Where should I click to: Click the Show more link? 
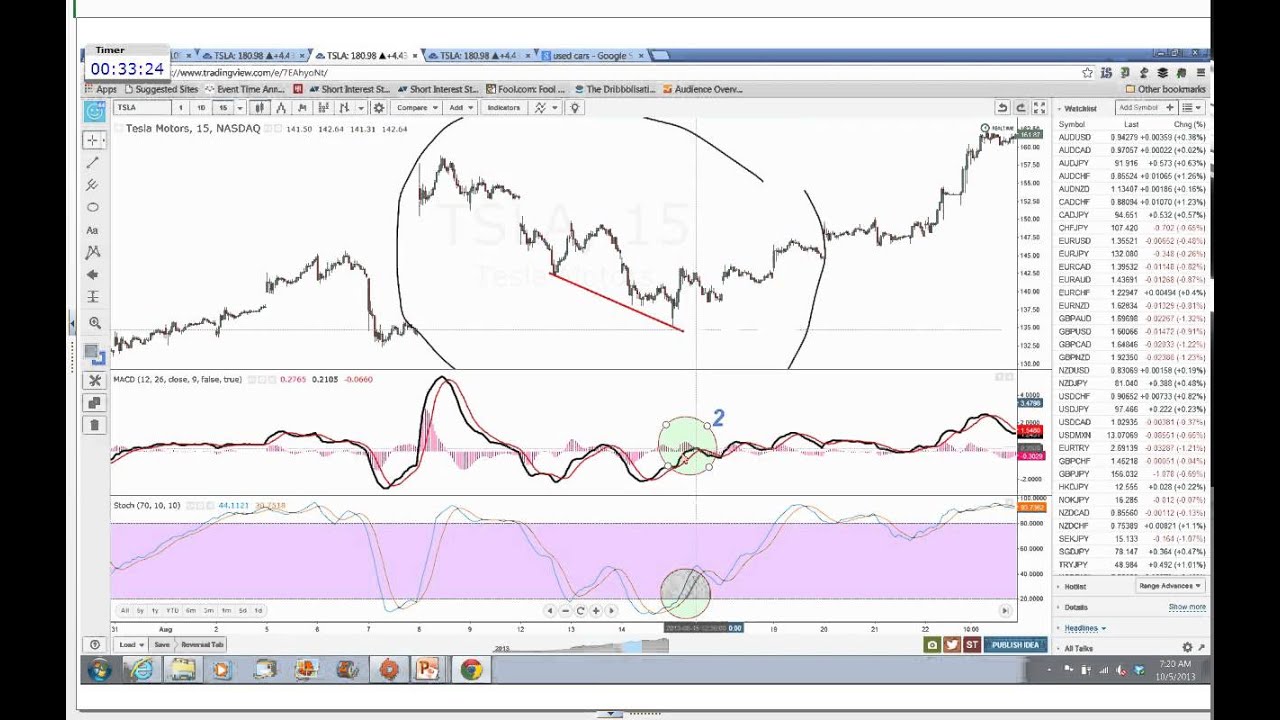(1187, 607)
